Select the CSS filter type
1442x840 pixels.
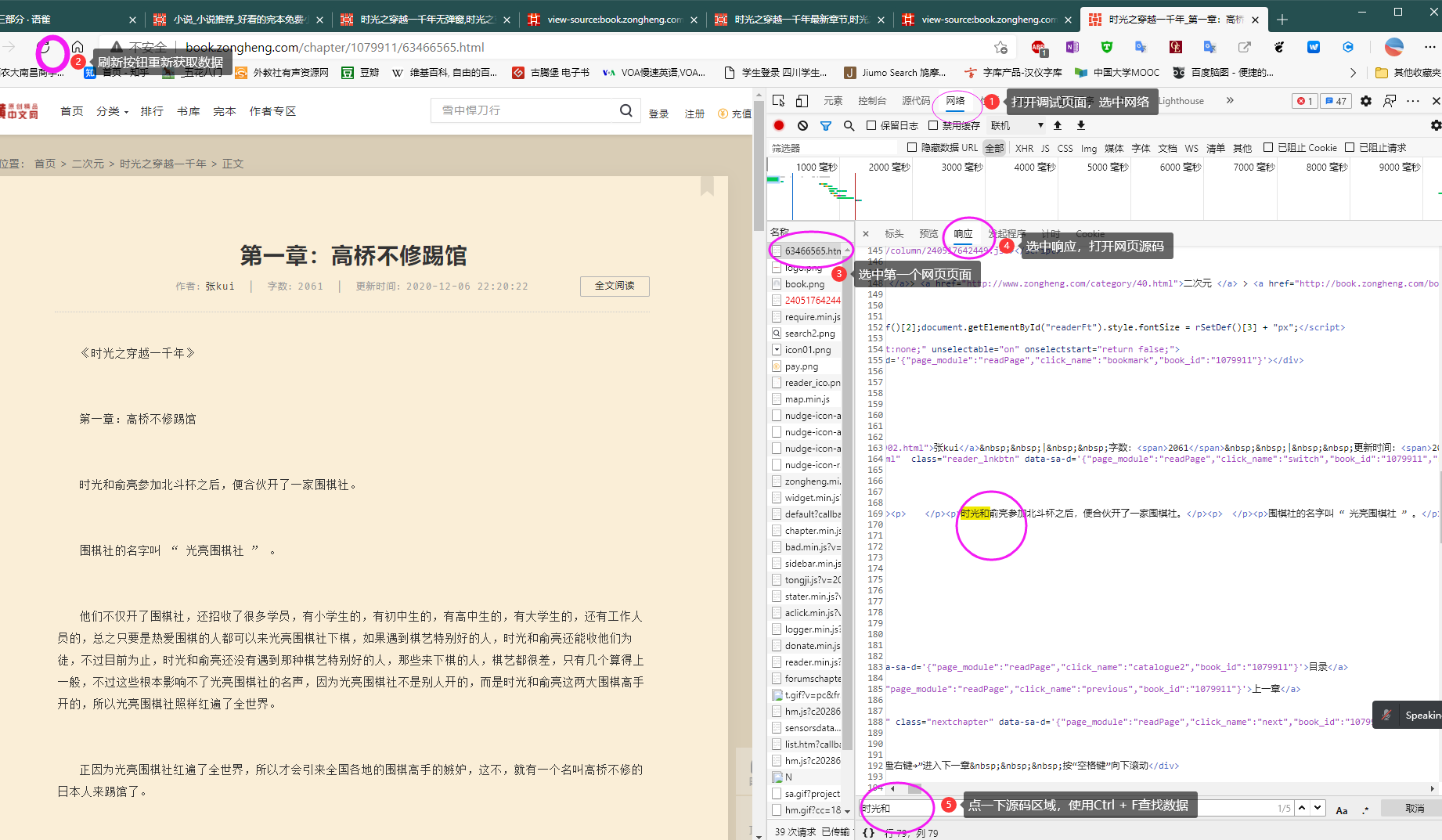pyautogui.click(x=1065, y=148)
